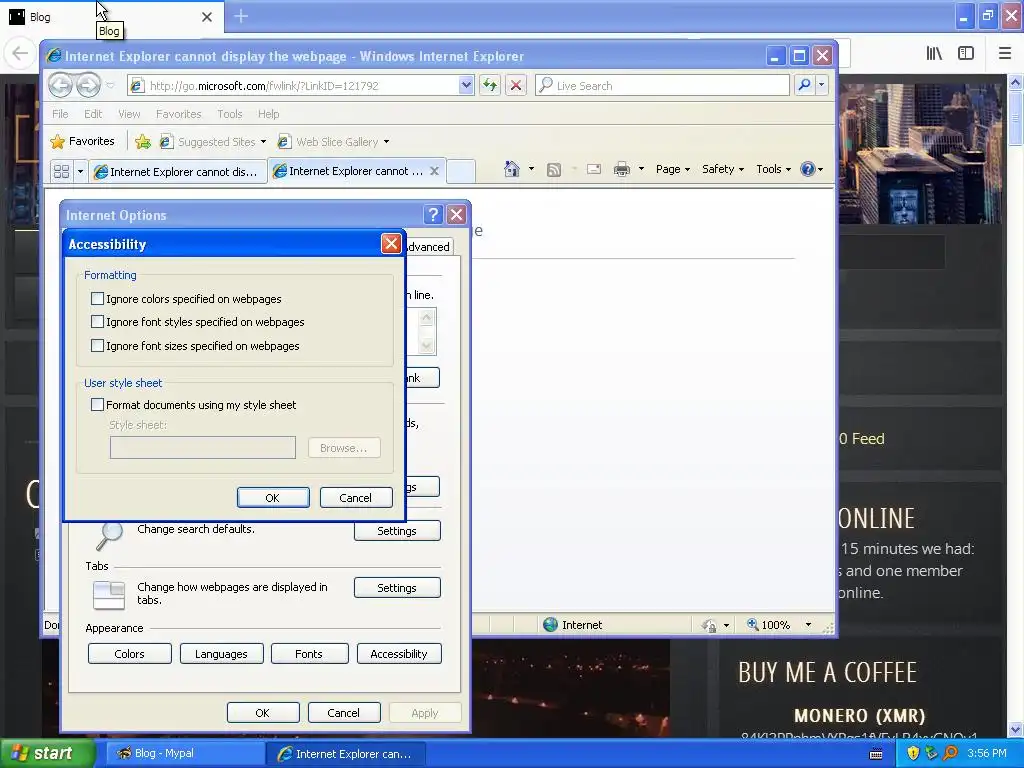
Task: Click the Print icon in command bar
Action: [622, 169]
